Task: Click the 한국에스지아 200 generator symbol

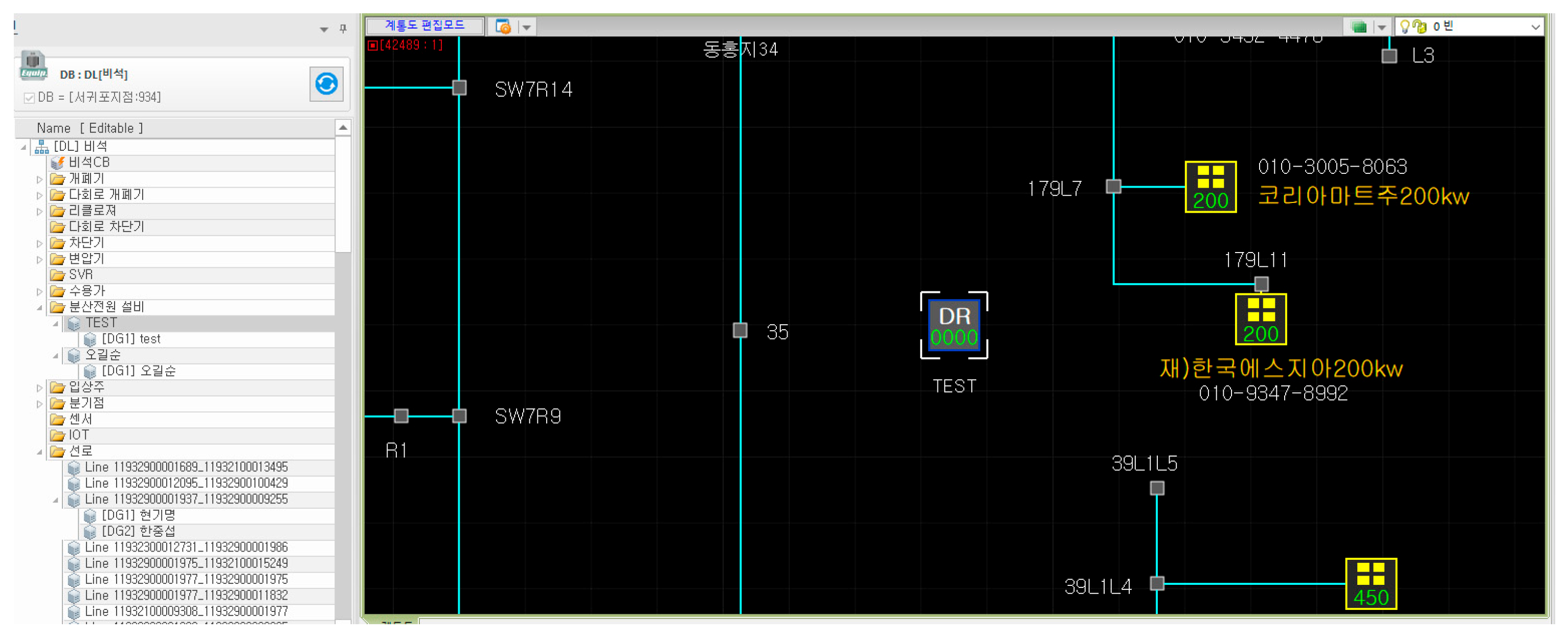Action: pyautogui.click(x=1260, y=318)
